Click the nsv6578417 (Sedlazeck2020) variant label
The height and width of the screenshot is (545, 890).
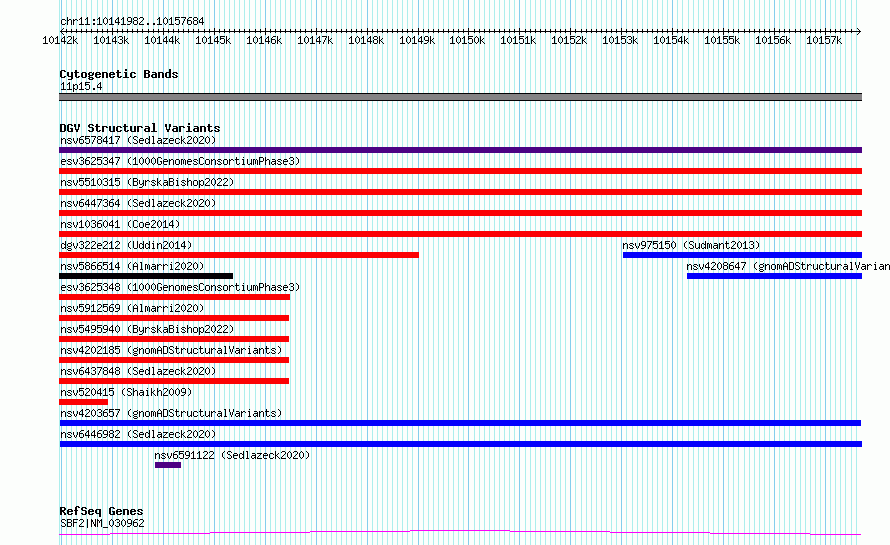click(x=138, y=140)
